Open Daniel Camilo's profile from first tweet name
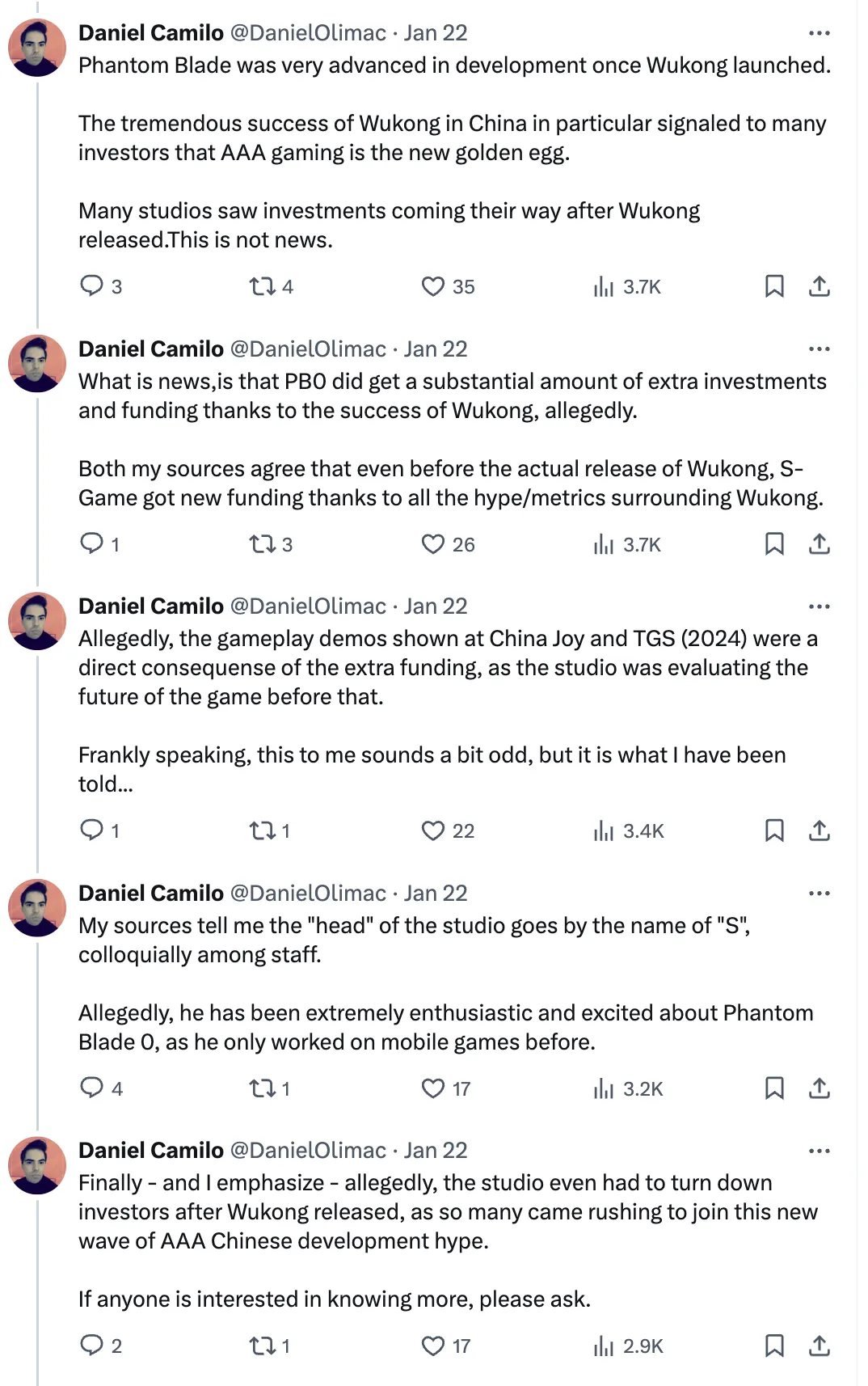This screenshot has height=1386, width=868. (x=151, y=33)
